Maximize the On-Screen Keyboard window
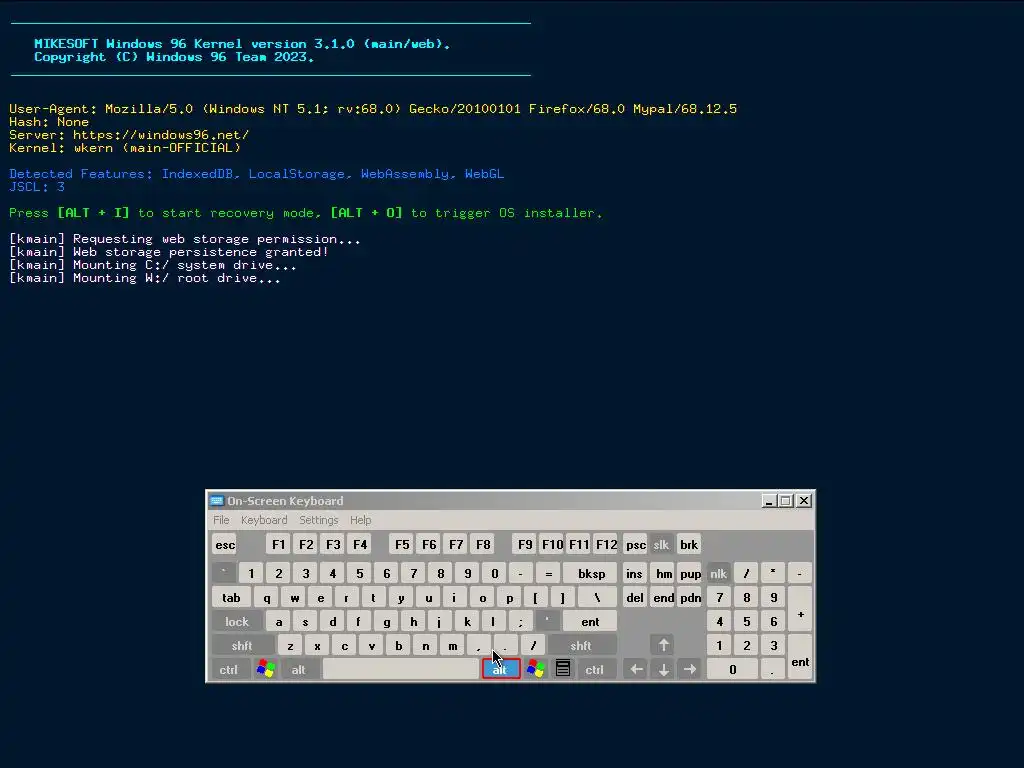Screen dimensions: 1024x768 click(x=786, y=501)
